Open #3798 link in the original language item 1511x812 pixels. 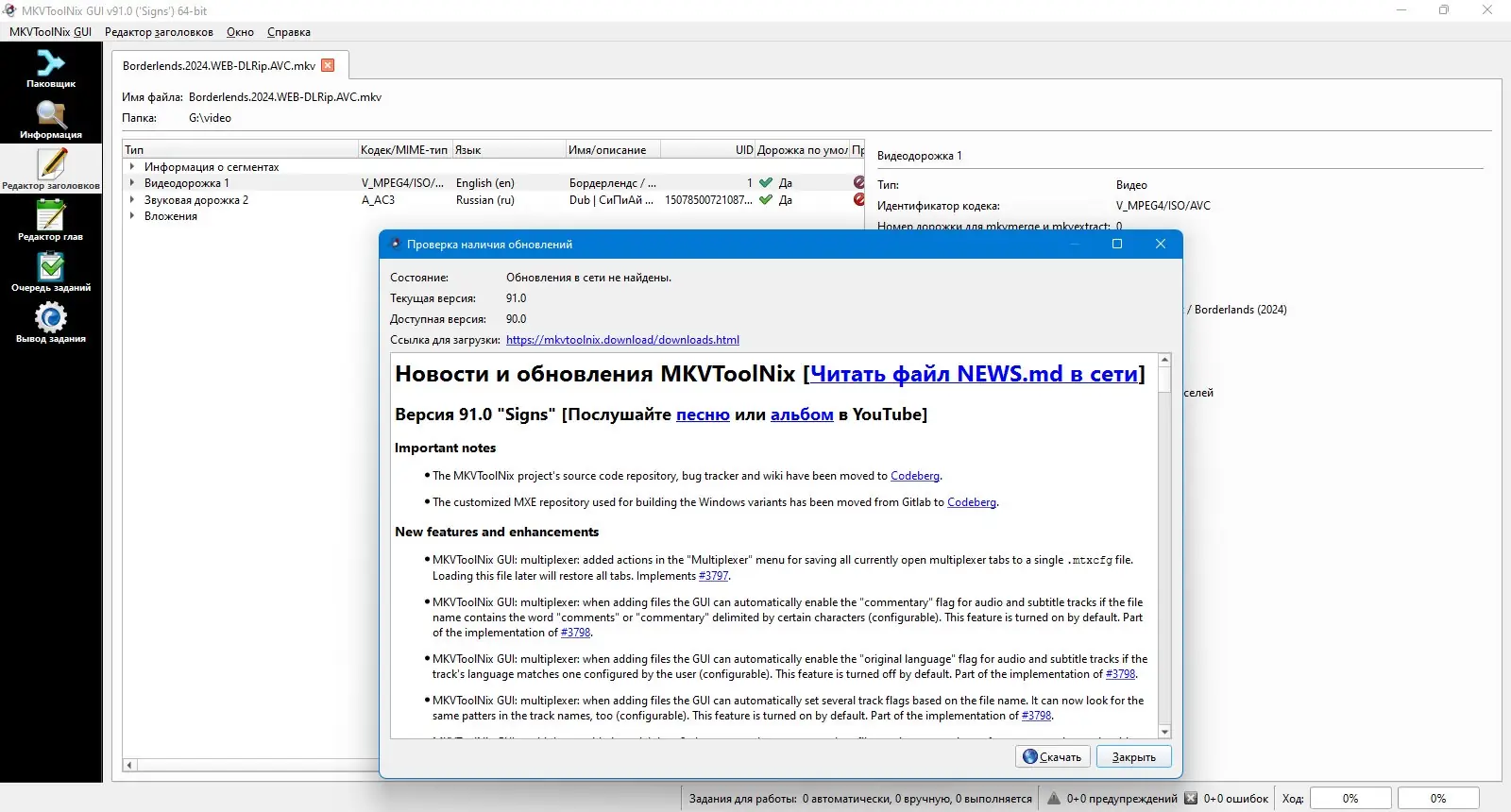click(x=1121, y=674)
